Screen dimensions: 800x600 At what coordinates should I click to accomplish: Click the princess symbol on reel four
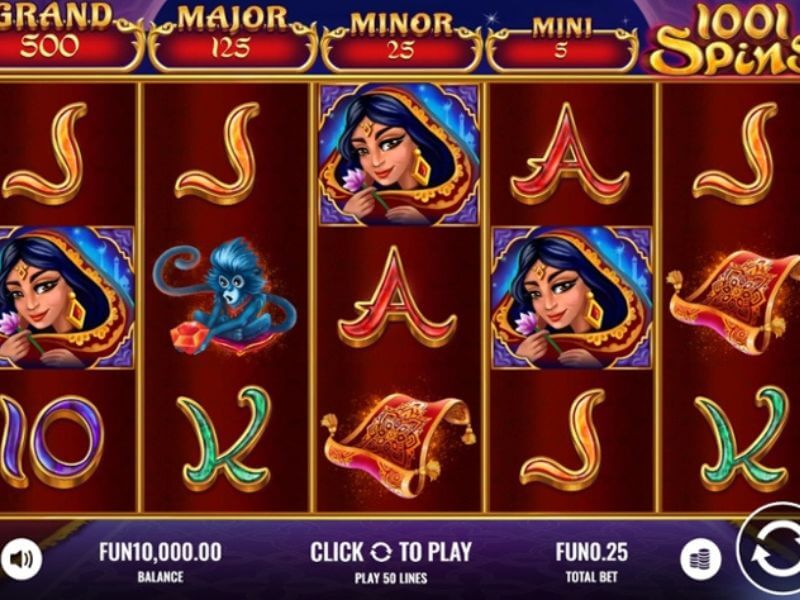point(572,297)
